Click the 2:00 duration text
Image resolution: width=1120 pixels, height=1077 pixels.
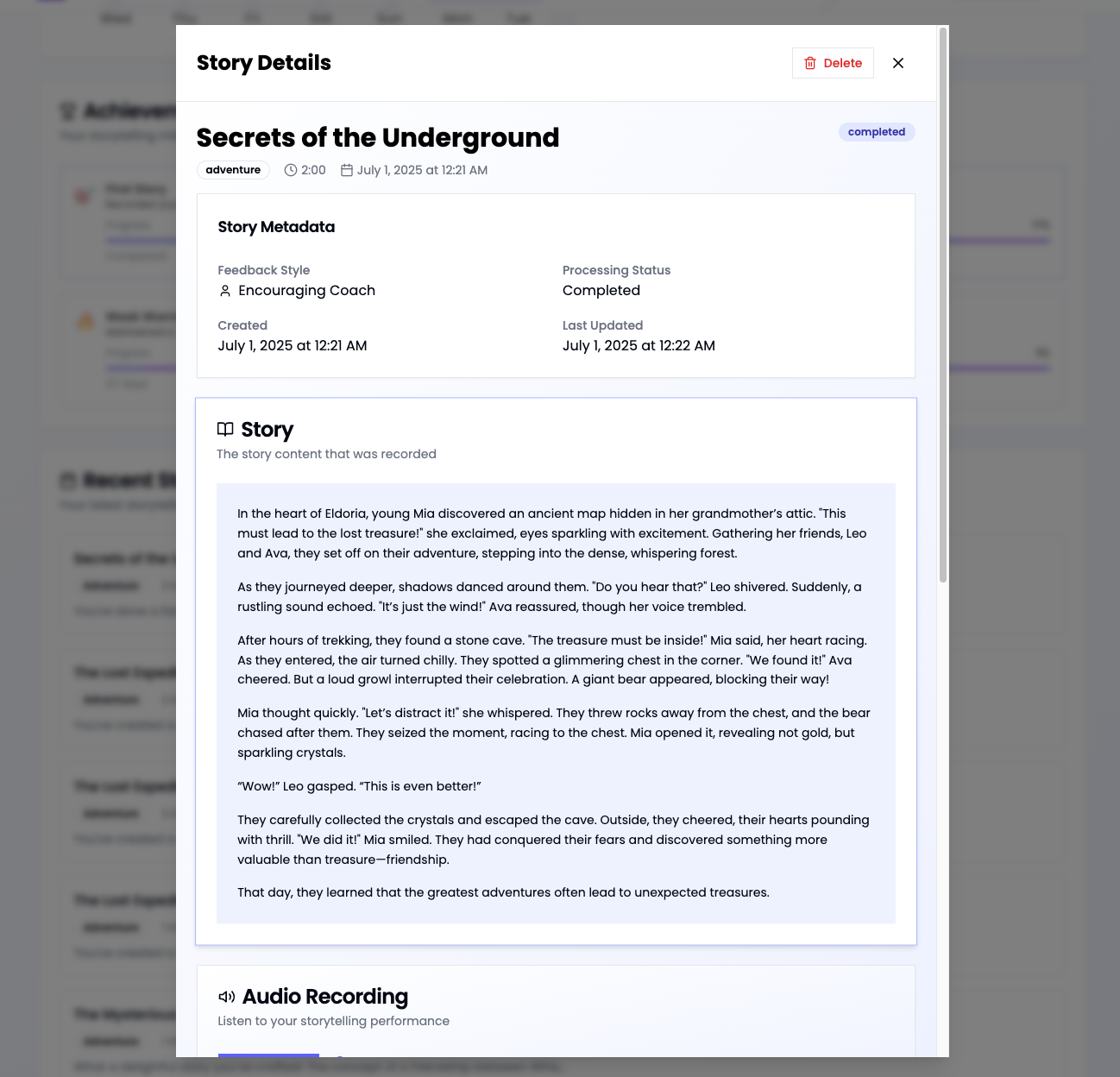pyautogui.click(x=313, y=170)
